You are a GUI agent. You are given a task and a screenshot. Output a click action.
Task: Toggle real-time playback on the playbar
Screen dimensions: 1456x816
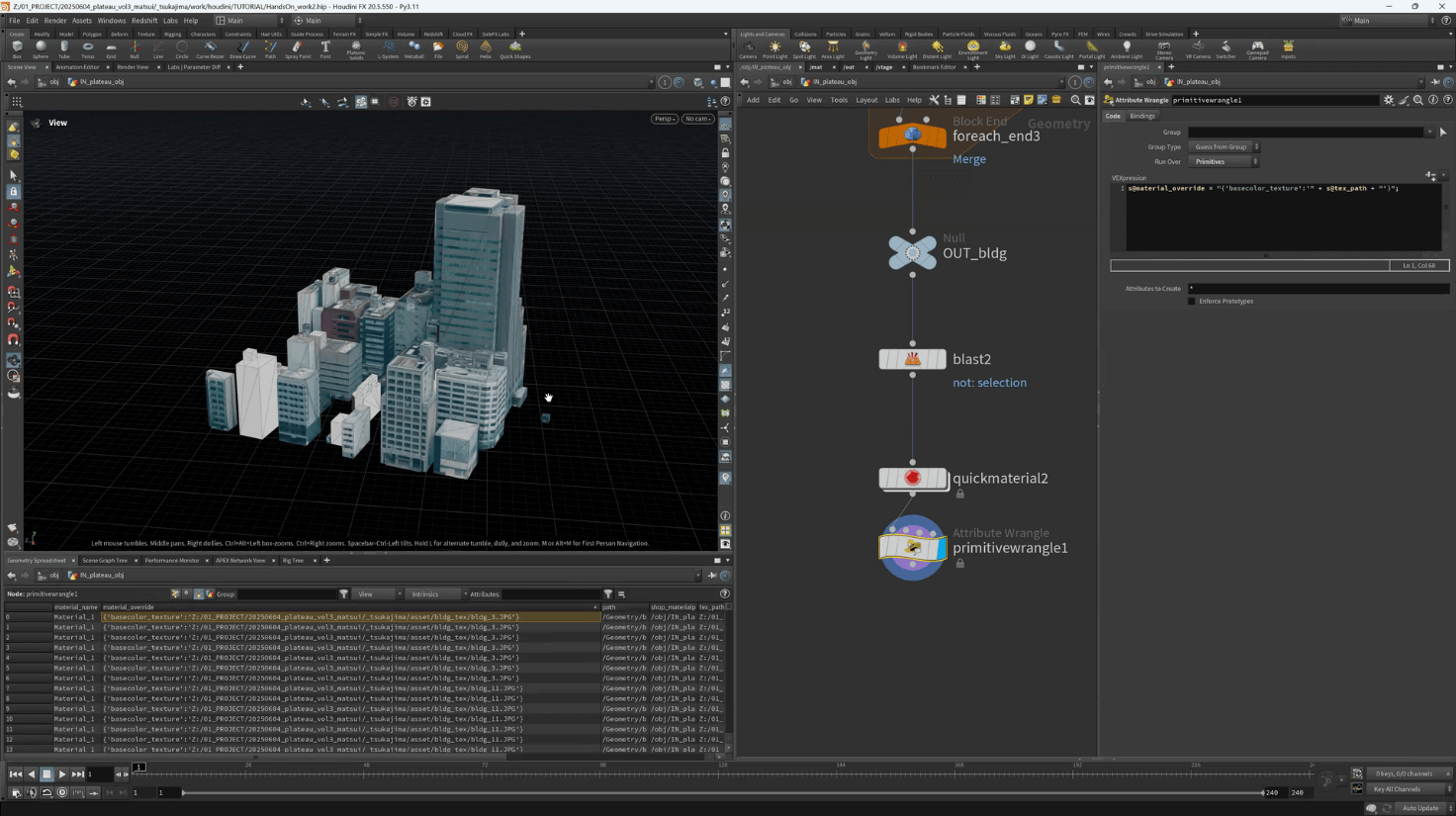(62, 792)
